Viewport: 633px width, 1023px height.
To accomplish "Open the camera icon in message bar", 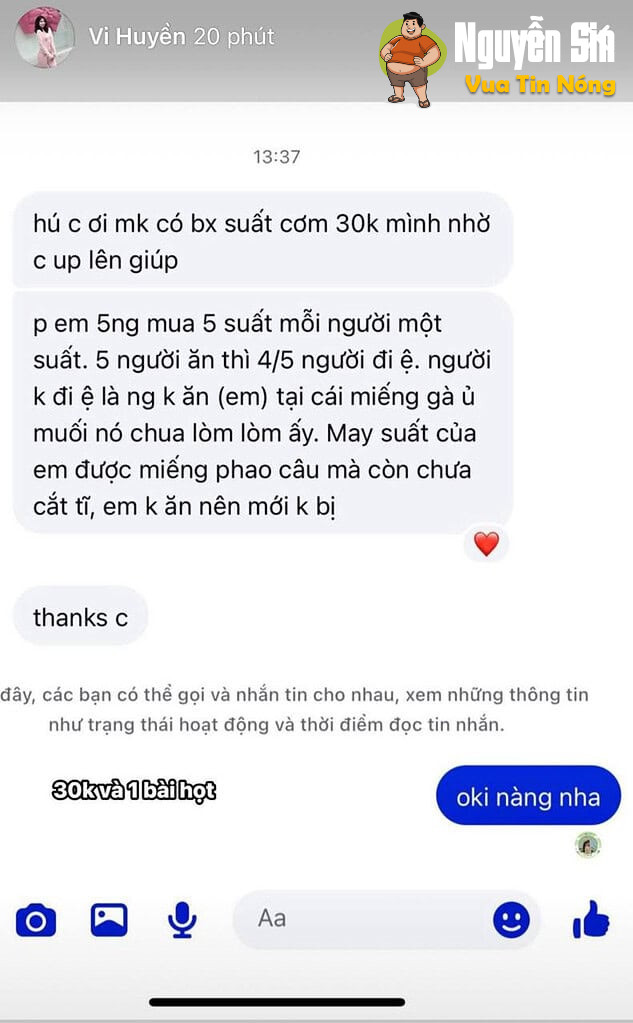I will [36, 920].
